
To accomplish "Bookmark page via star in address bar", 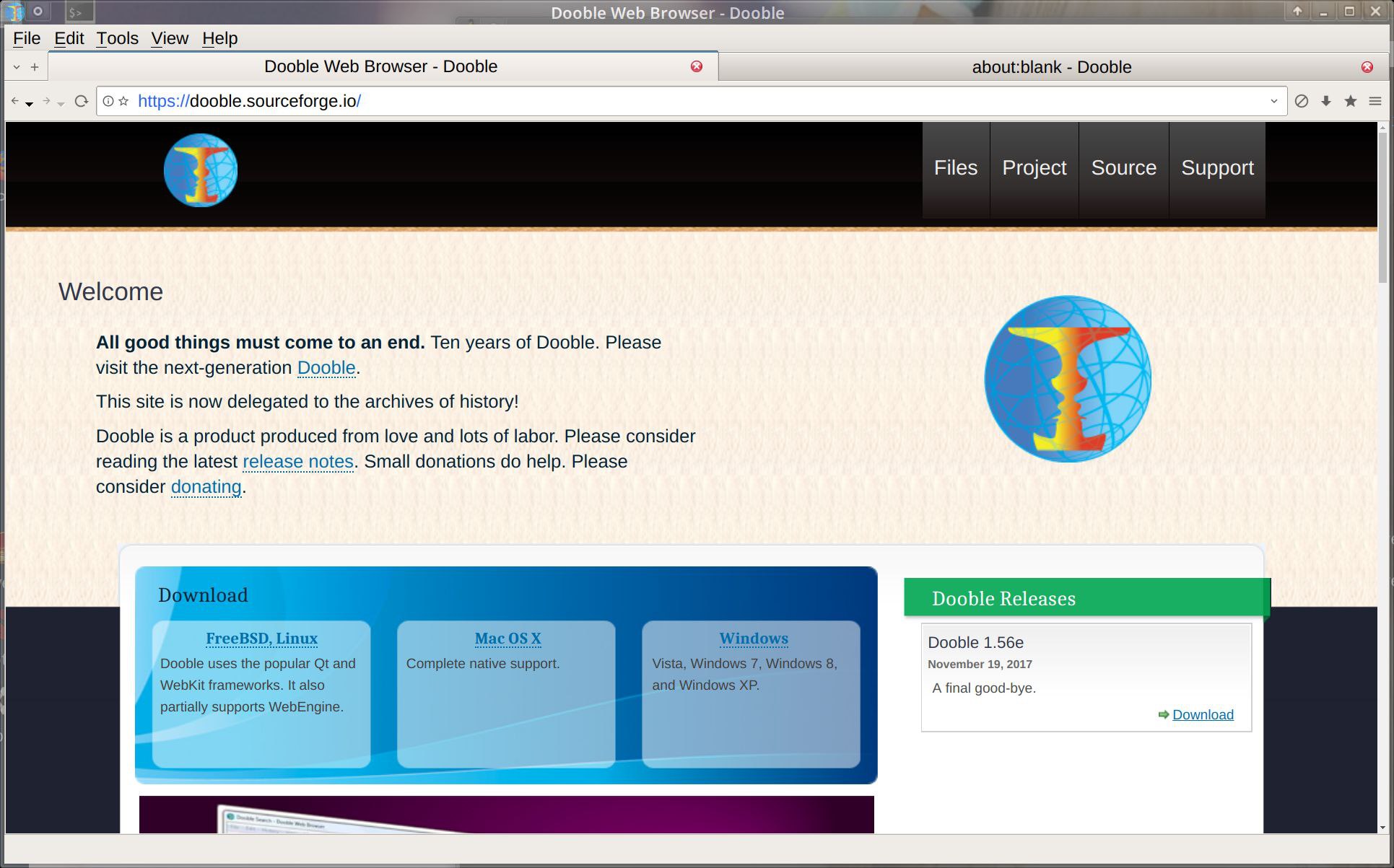I will (x=123, y=101).
